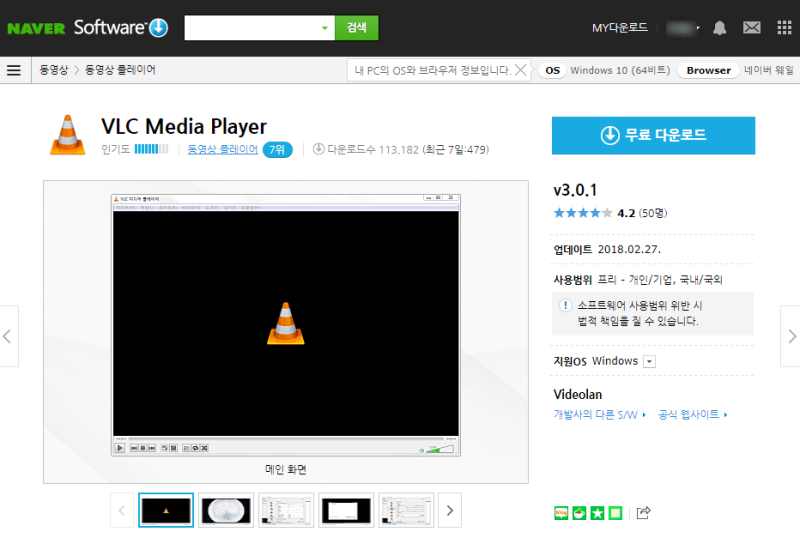Add to Naver bookmarks star icon
Image resolution: width=800 pixels, height=544 pixels.
click(597, 513)
